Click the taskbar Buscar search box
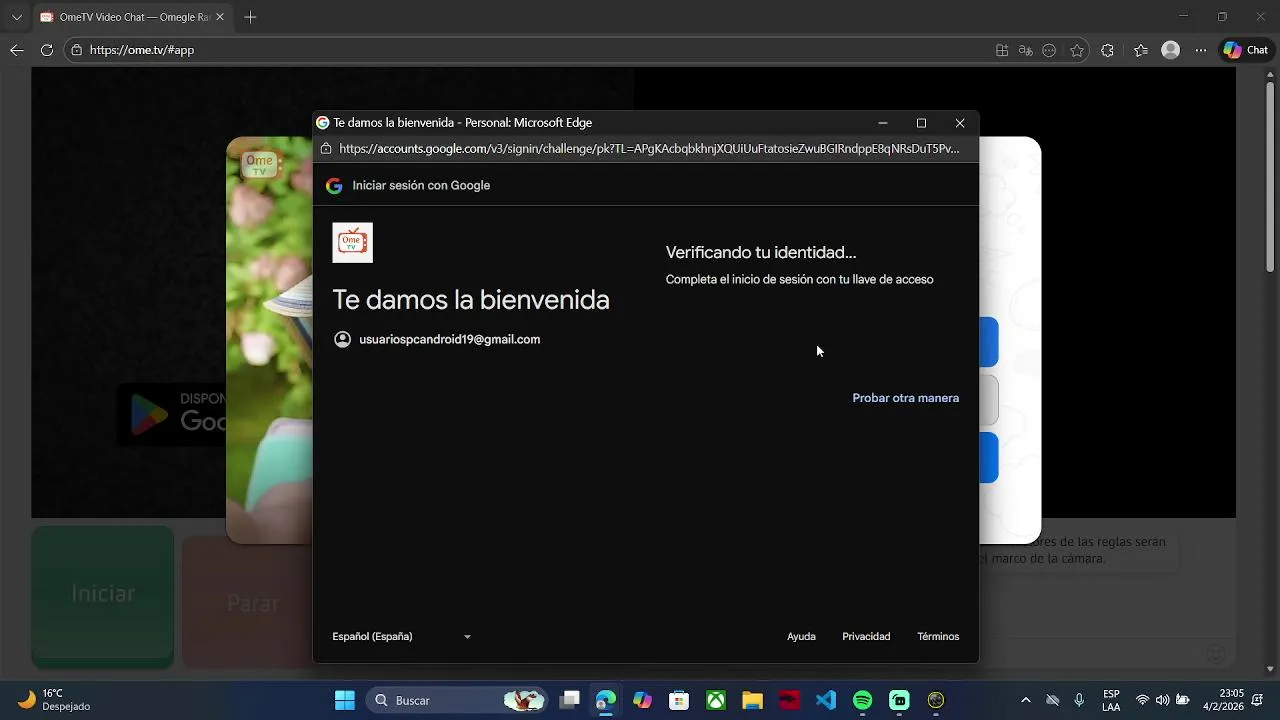 click(457, 700)
